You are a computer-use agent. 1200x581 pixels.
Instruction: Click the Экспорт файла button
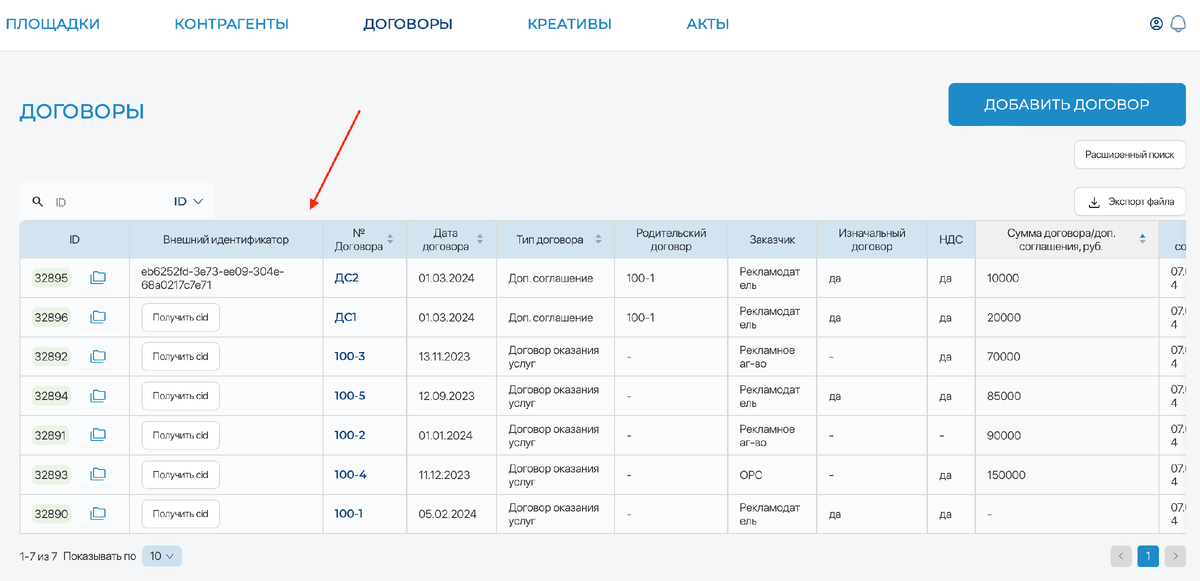click(x=1130, y=202)
